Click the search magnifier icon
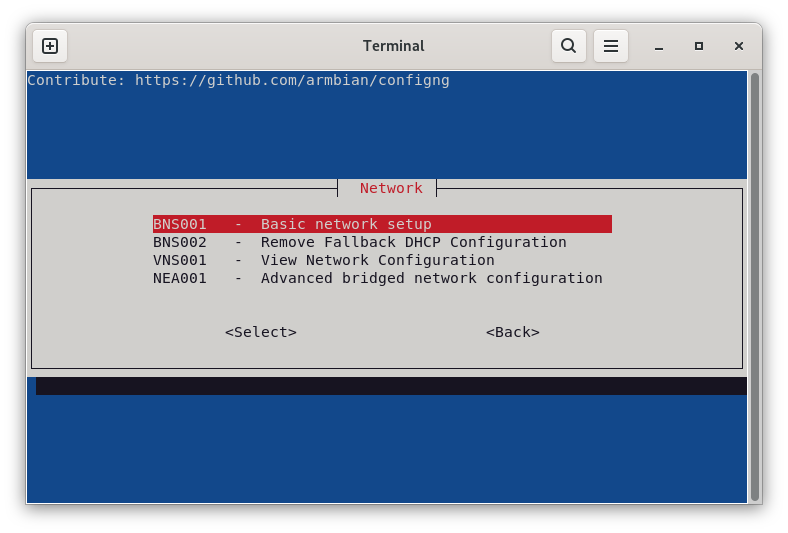 coord(568,46)
